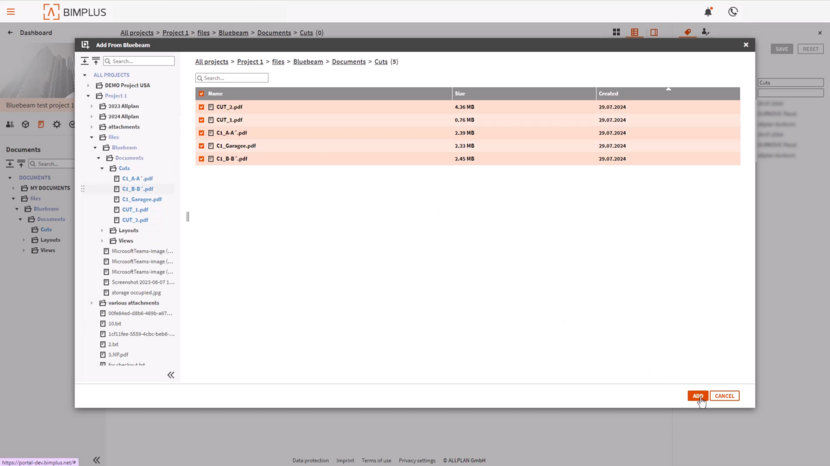
Task: Uncheck the C1_Garagee.pdf row checkbox
Action: 201,145
